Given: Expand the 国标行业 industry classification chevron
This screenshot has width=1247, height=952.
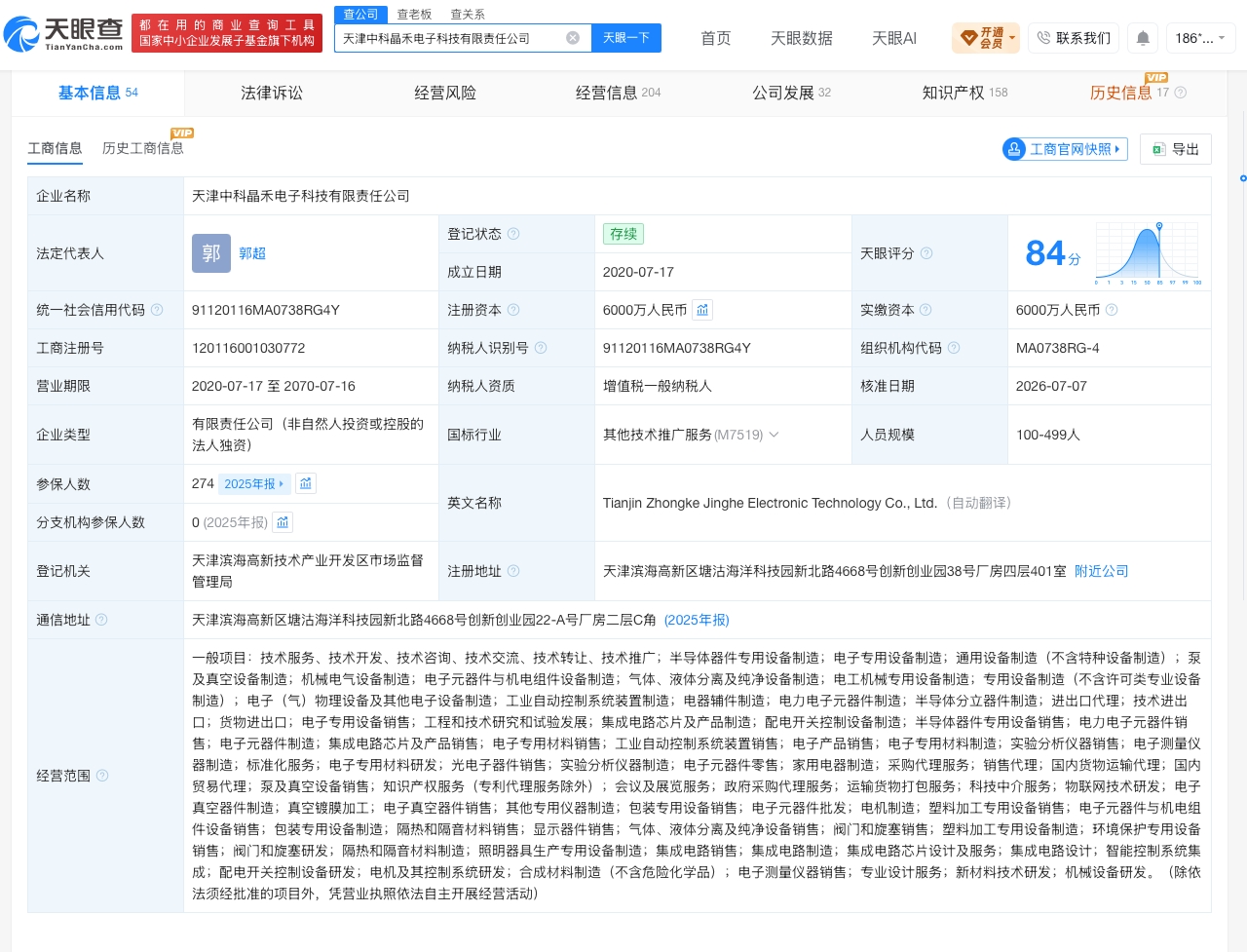Looking at the screenshot, I should pyautogui.click(x=775, y=435).
